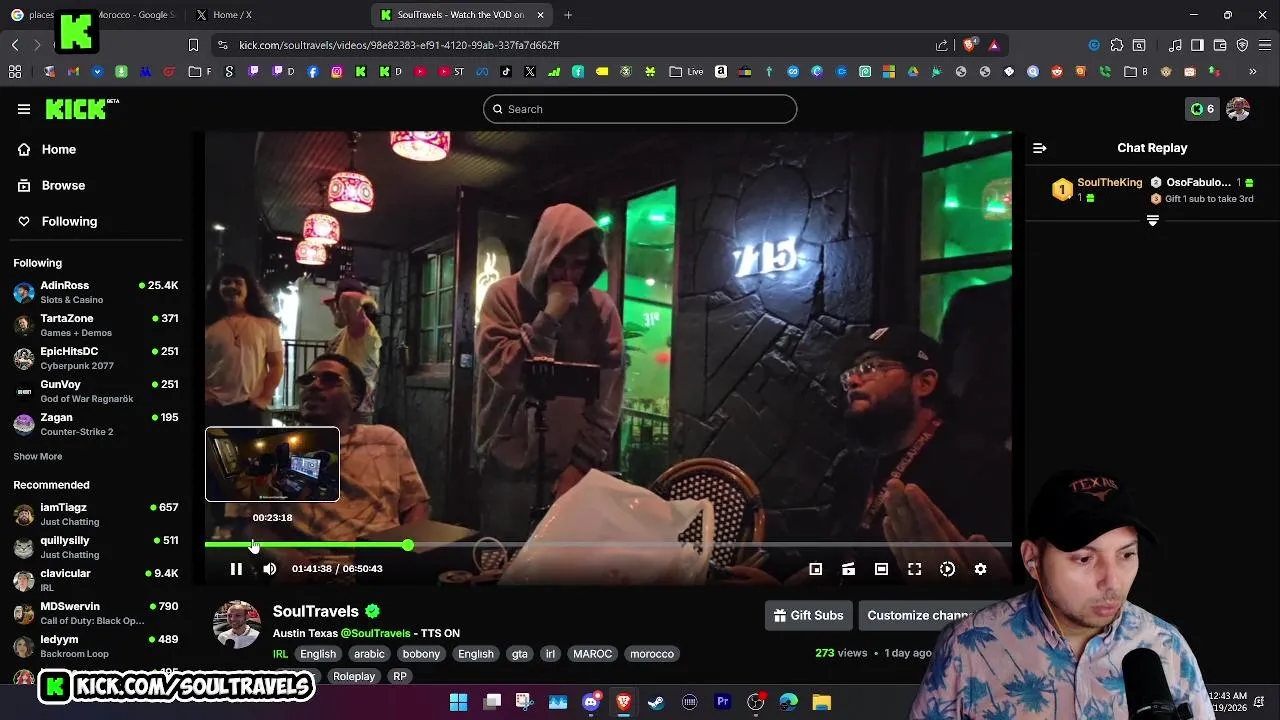Viewport: 1280px width, 720px height.
Task: Pause the VOD playback
Action: 236,569
